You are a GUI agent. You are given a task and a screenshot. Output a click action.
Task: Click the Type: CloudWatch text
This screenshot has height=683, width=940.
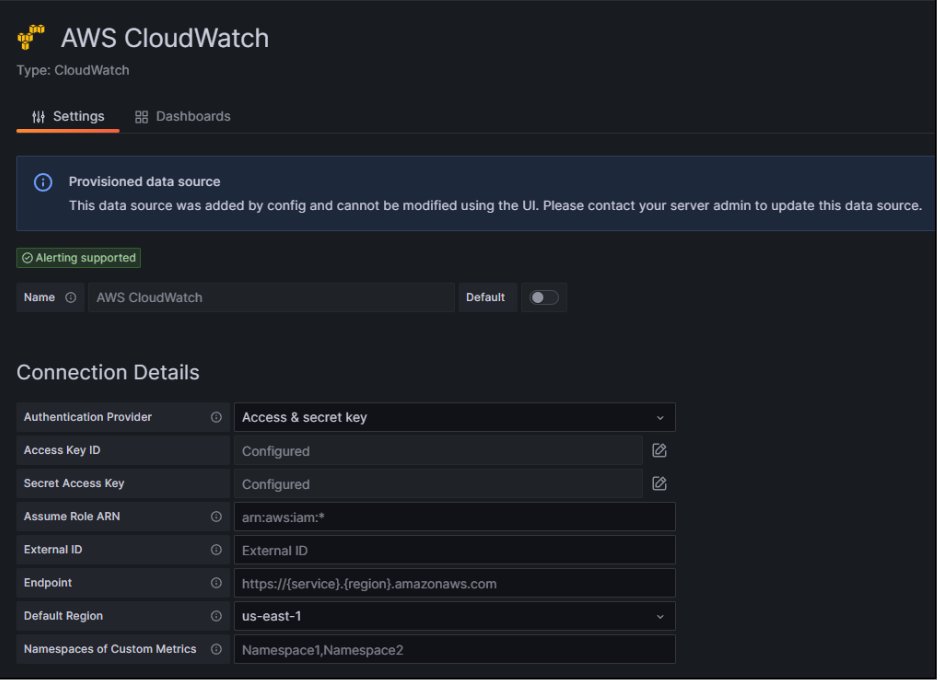[73, 71]
